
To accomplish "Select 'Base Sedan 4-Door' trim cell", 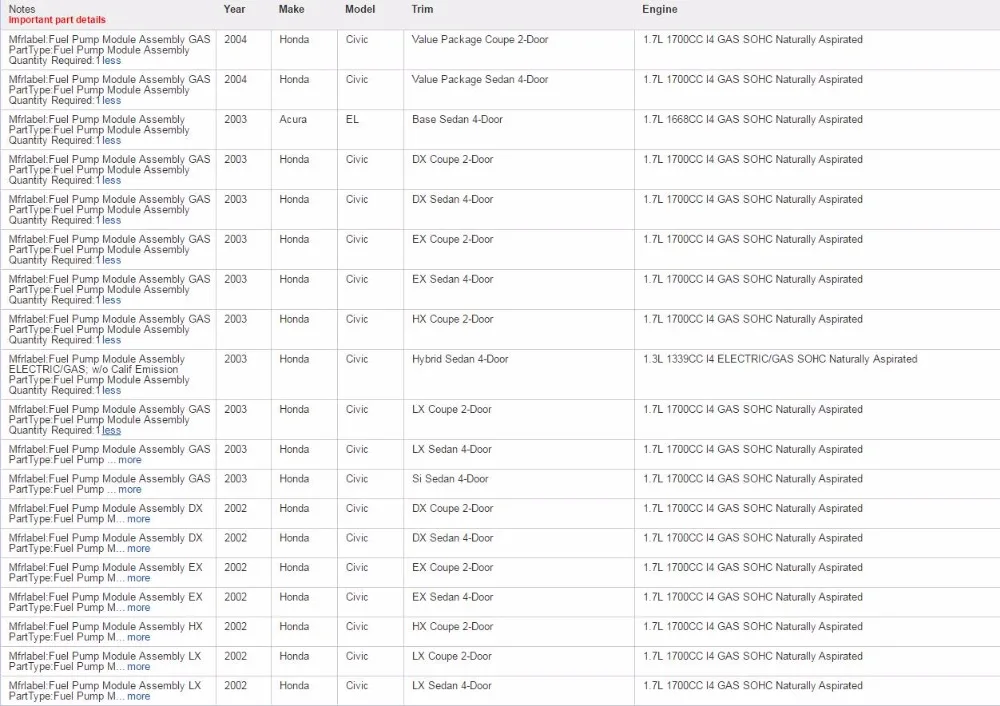I will (457, 119).
